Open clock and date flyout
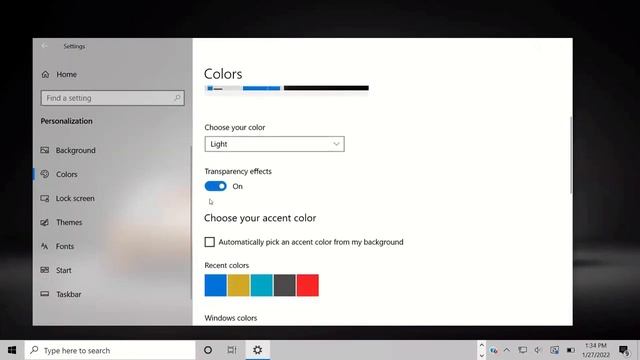The width and height of the screenshot is (640, 360). coord(596,350)
